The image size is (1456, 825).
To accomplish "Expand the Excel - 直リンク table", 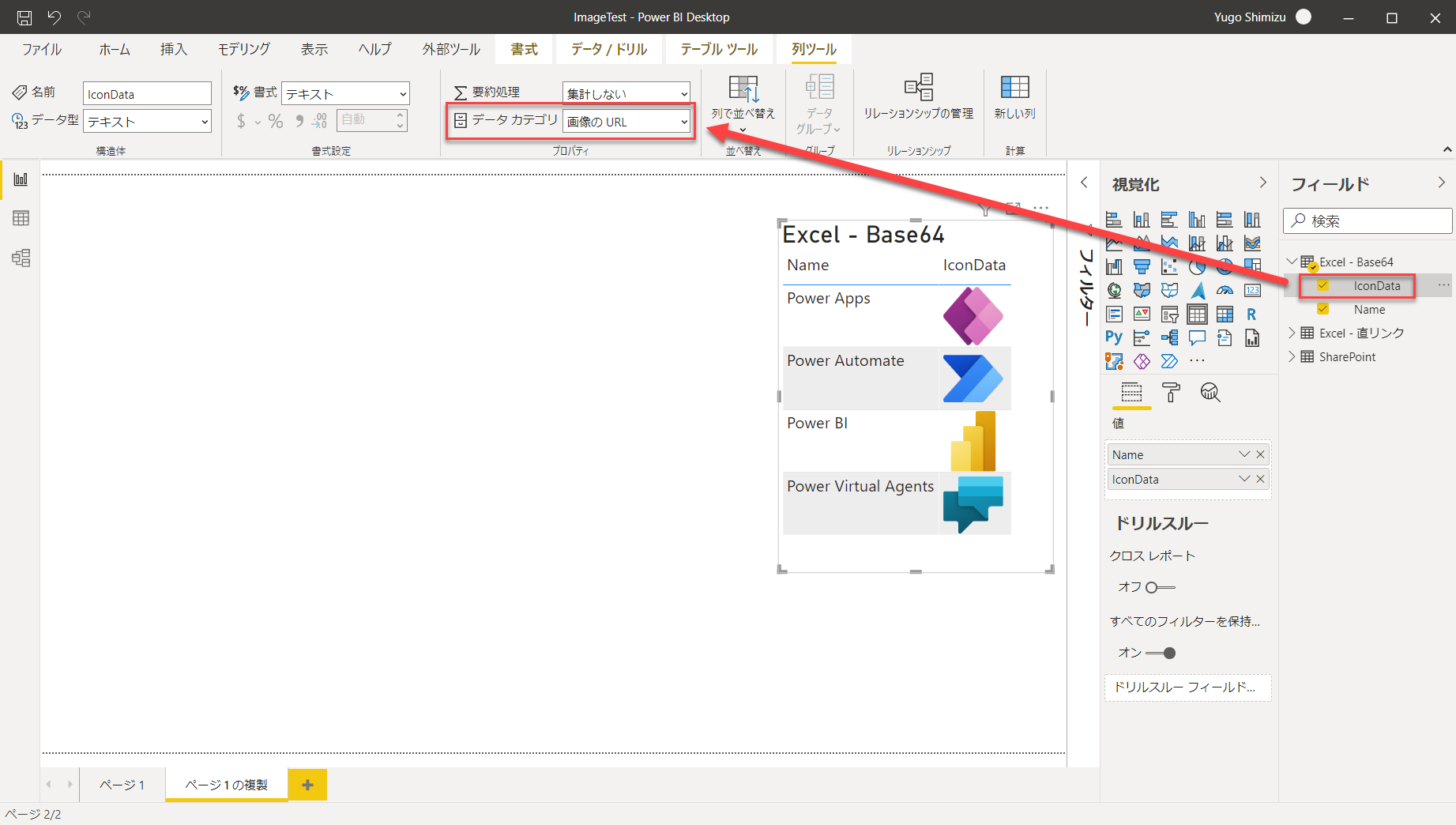I will 1292,333.
